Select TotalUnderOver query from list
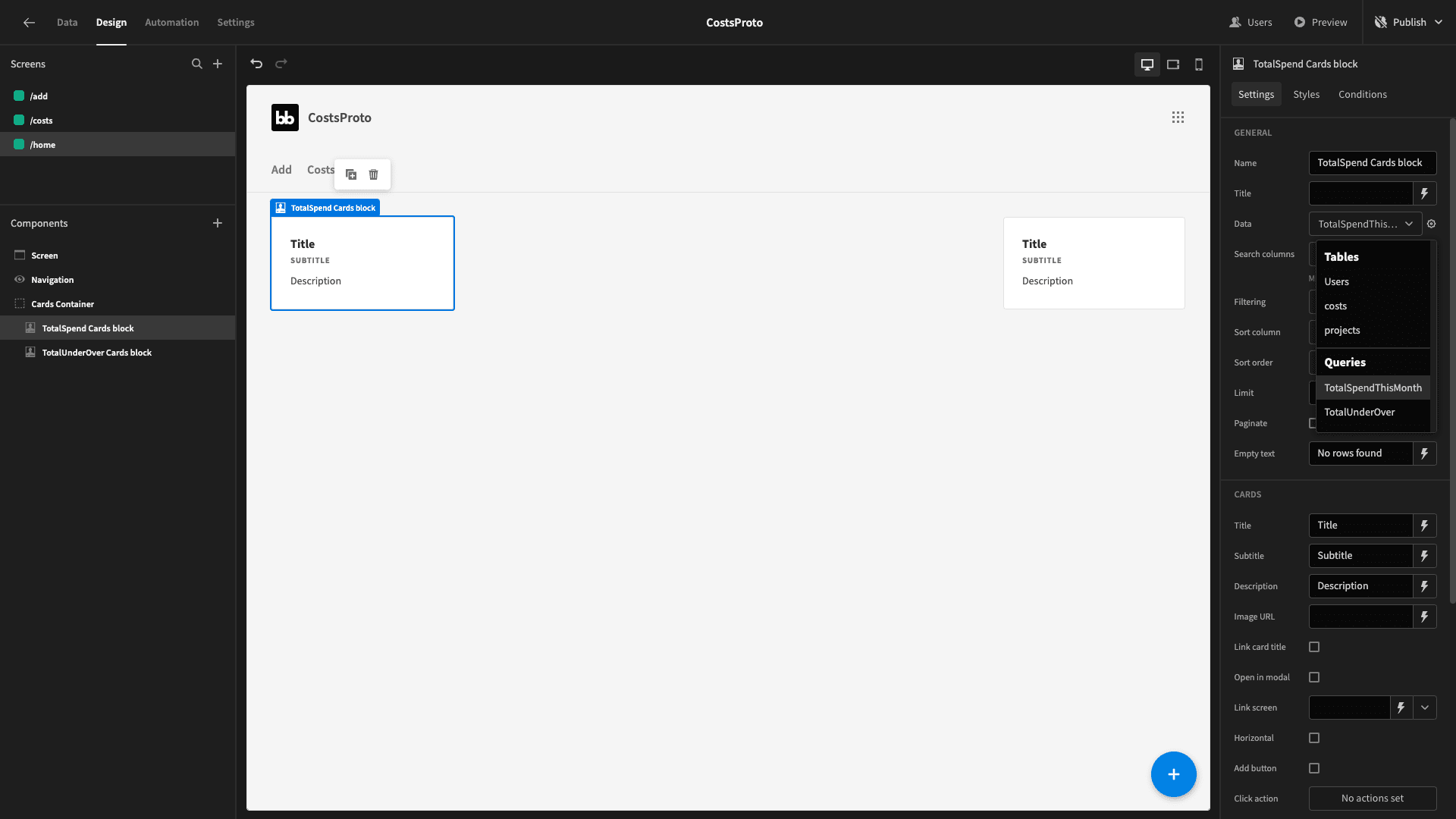This screenshot has width=1456, height=819. 1359,412
